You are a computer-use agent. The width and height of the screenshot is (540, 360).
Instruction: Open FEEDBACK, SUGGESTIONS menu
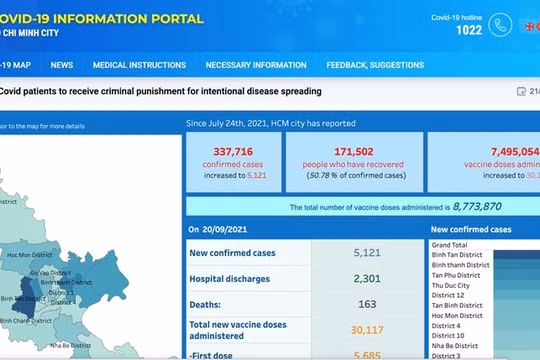375,65
